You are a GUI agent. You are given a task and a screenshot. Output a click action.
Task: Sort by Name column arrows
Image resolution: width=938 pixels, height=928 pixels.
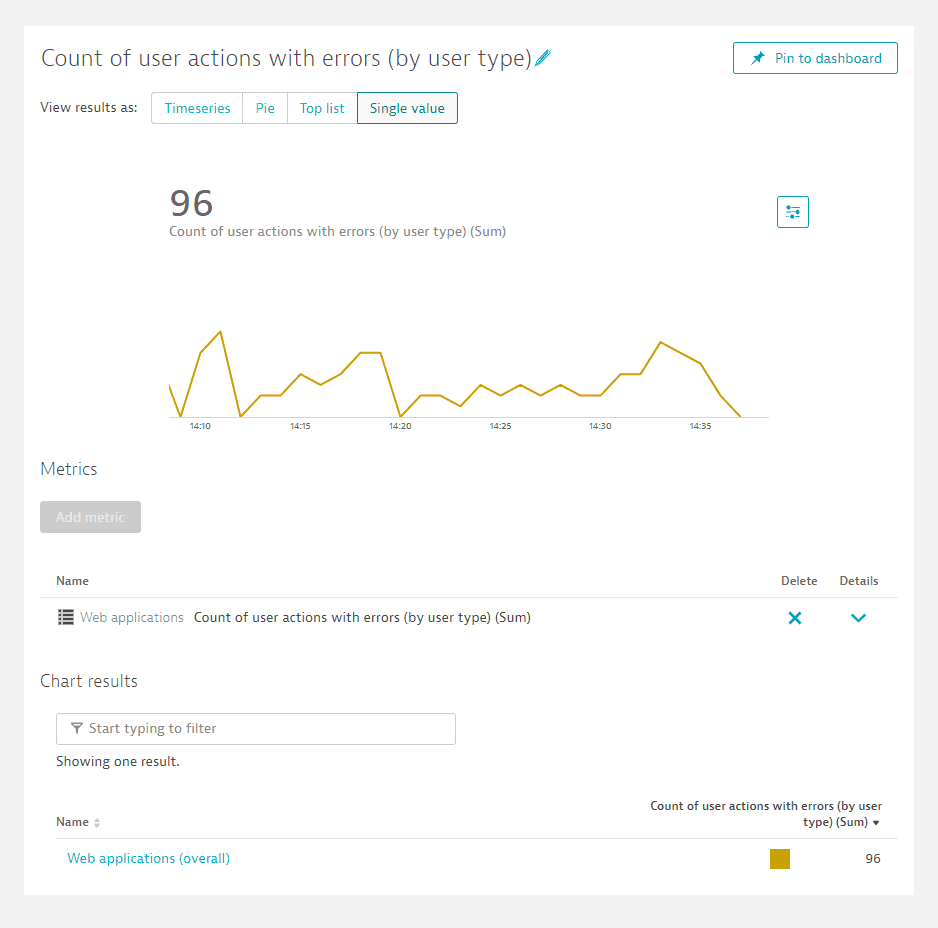point(97,823)
